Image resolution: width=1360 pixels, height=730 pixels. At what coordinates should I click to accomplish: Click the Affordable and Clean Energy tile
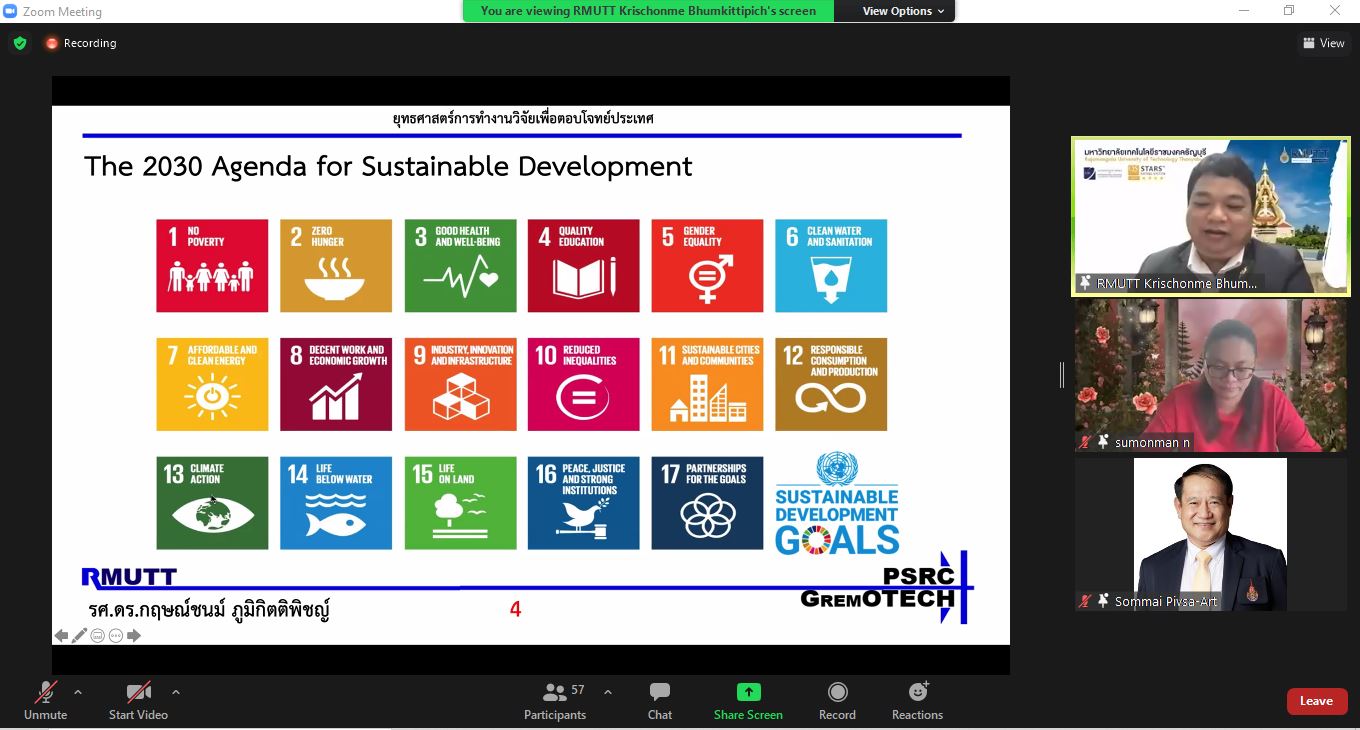pyautogui.click(x=212, y=384)
